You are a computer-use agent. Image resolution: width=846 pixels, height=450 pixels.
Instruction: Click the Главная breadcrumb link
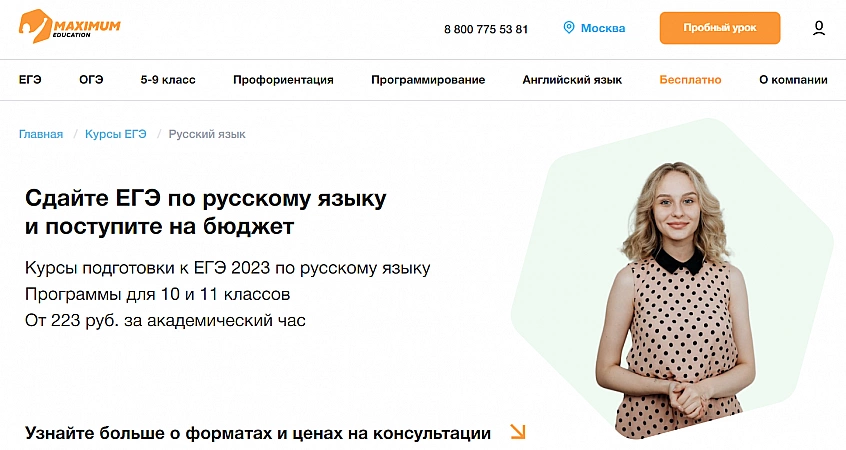click(x=41, y=134)
